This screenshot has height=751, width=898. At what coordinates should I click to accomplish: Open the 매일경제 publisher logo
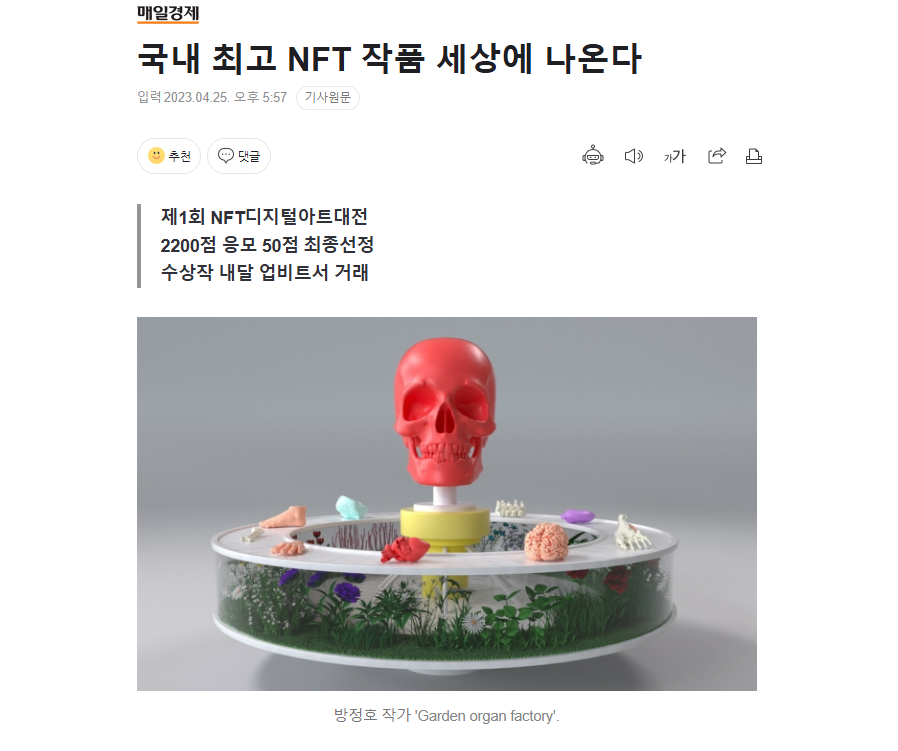click(x=168, y=13)
